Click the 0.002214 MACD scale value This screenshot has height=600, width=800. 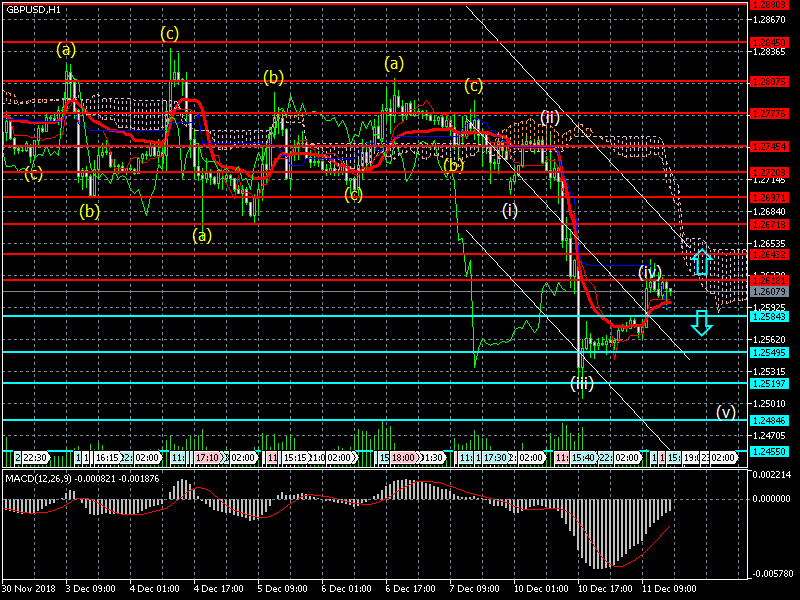tap(771, 475)
